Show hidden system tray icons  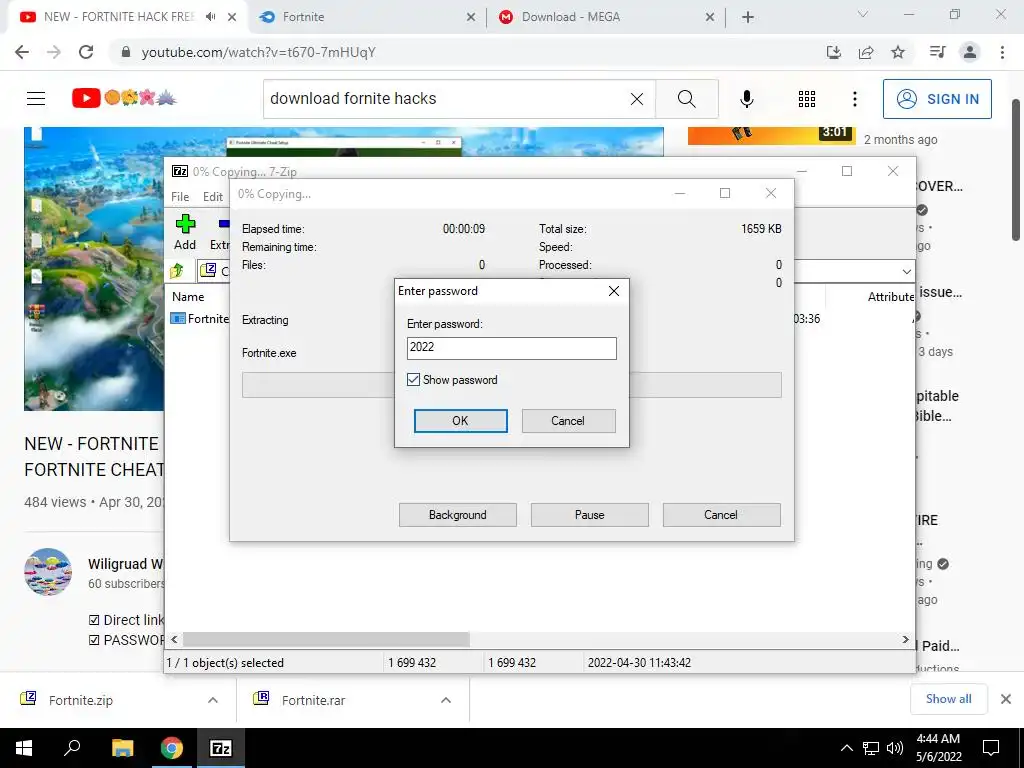846,748
